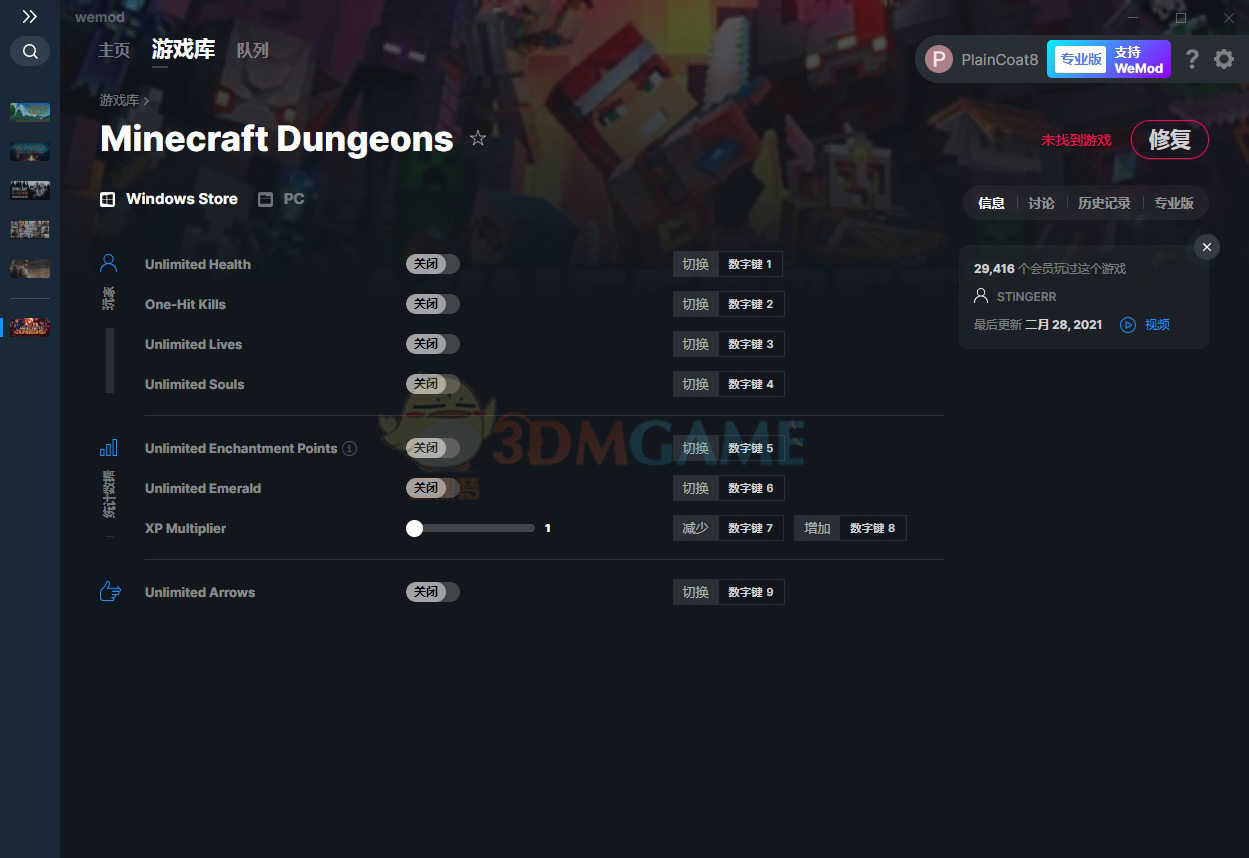Go to the 主页 tab
This screenshot has height=858, width=1249.
click(114, 50)
